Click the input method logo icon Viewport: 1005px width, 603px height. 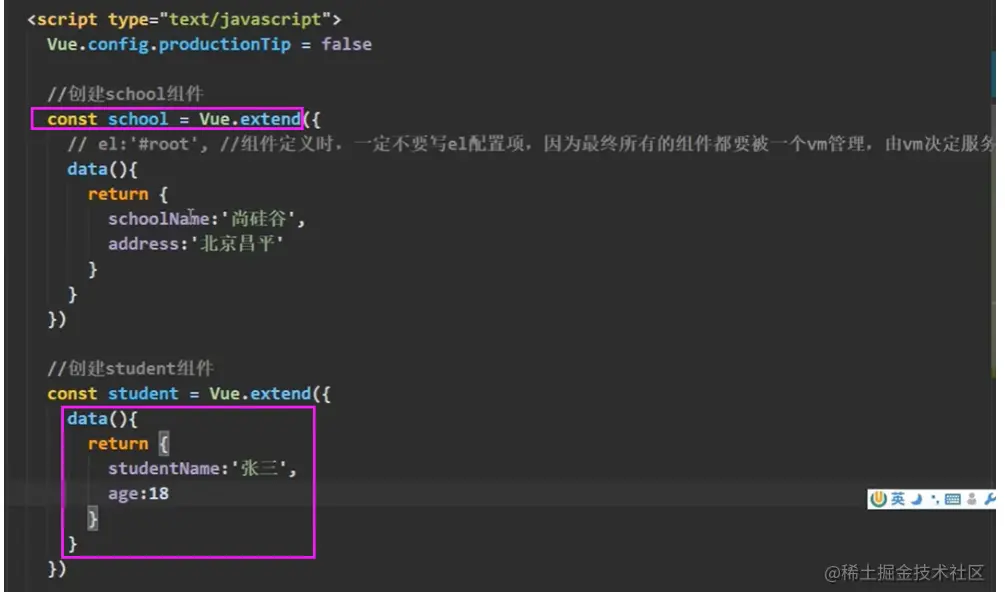pos(878,499)
